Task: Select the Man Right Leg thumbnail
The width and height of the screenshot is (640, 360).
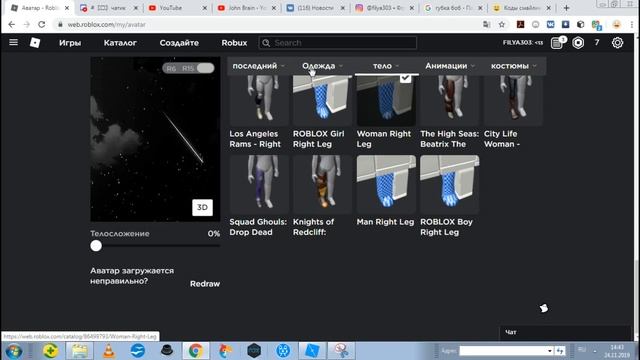Action: pos(386,184)
